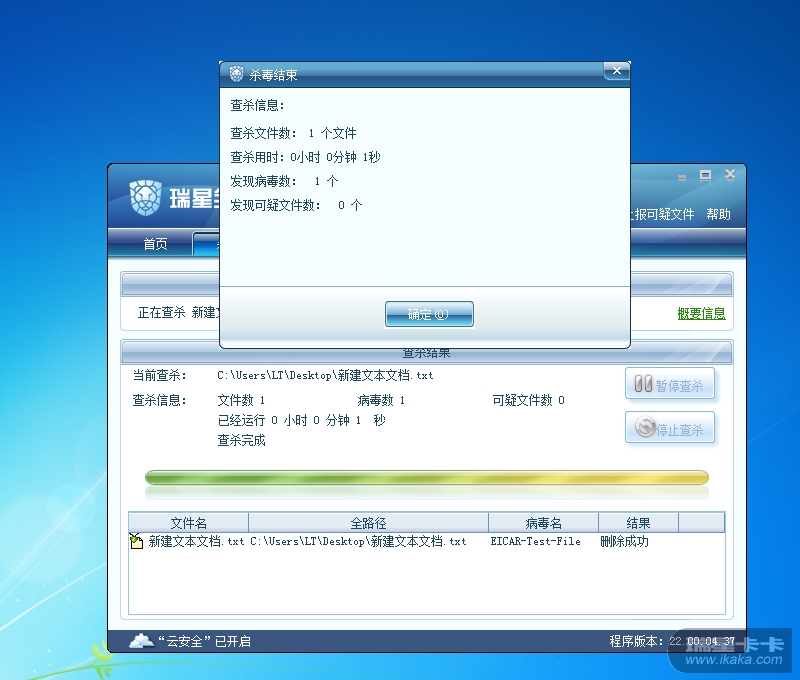Select 新建文本文档.txt file name cell

pos(196,541)
